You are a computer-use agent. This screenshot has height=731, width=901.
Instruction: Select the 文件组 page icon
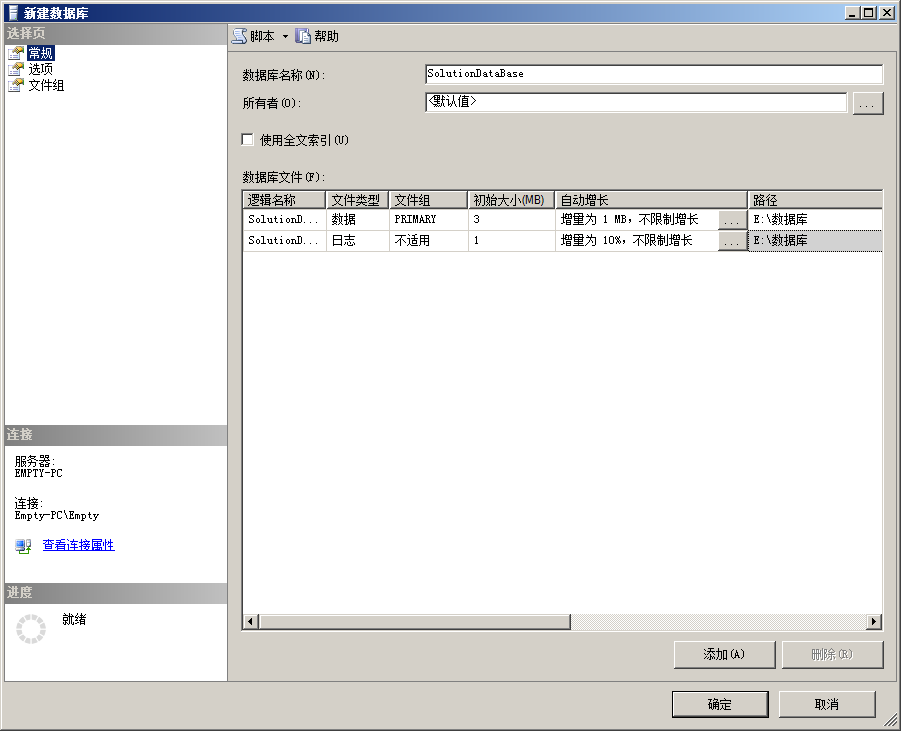tap(15, 85)
